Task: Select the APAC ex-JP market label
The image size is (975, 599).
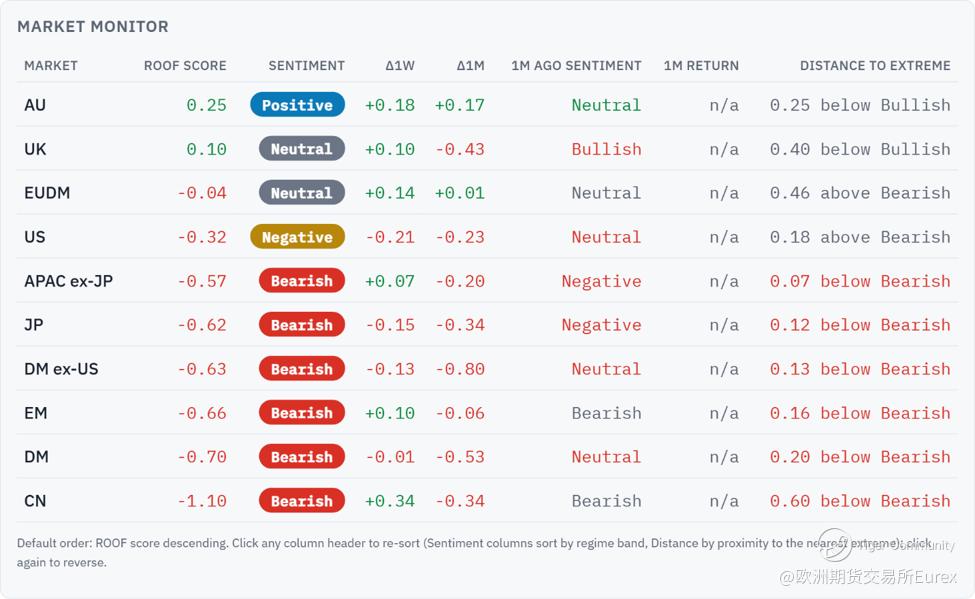Action: click(68, 281)
